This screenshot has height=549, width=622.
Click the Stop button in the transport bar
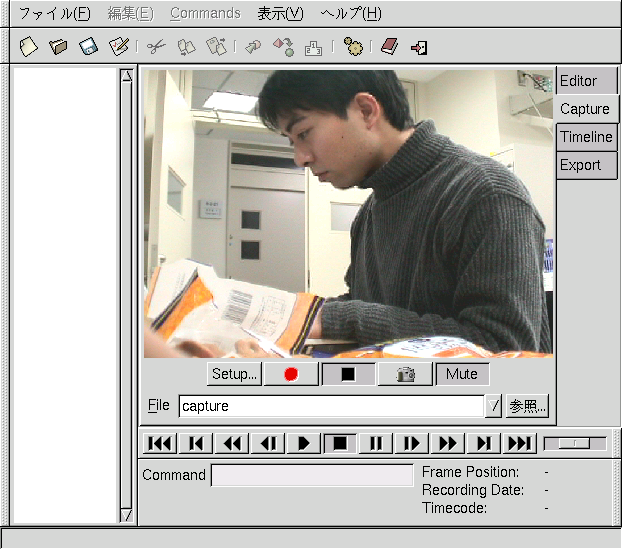(x=340, y=443)
